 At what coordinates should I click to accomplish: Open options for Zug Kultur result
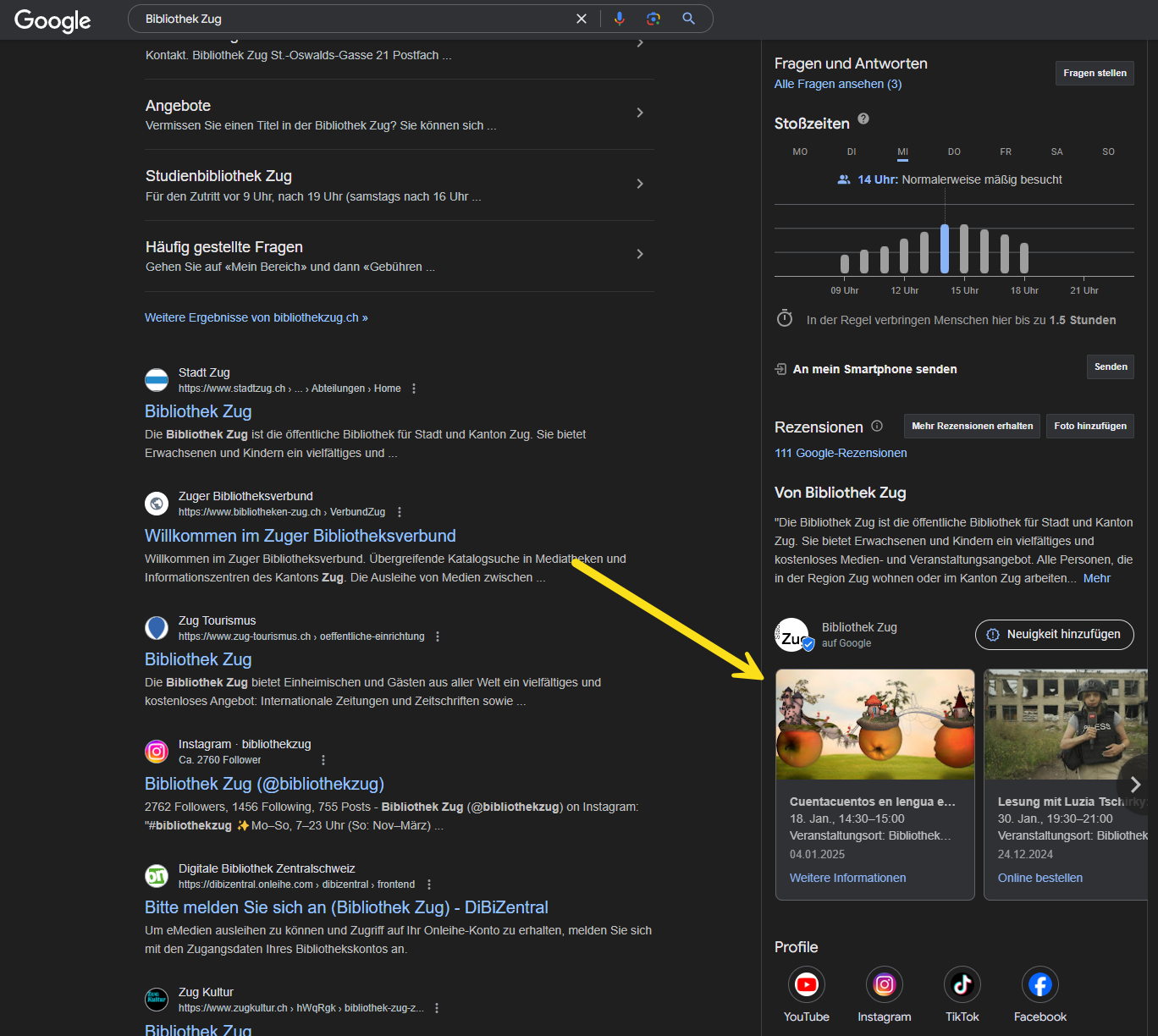coord(437,1008)
